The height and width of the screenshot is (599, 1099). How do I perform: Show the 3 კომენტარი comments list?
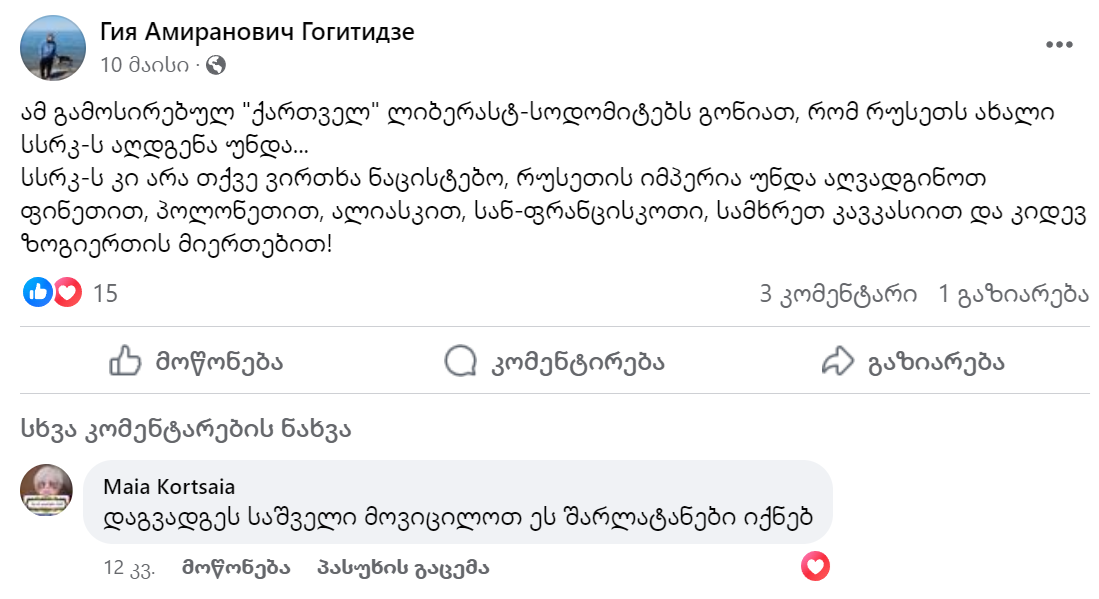coord(838,293)
